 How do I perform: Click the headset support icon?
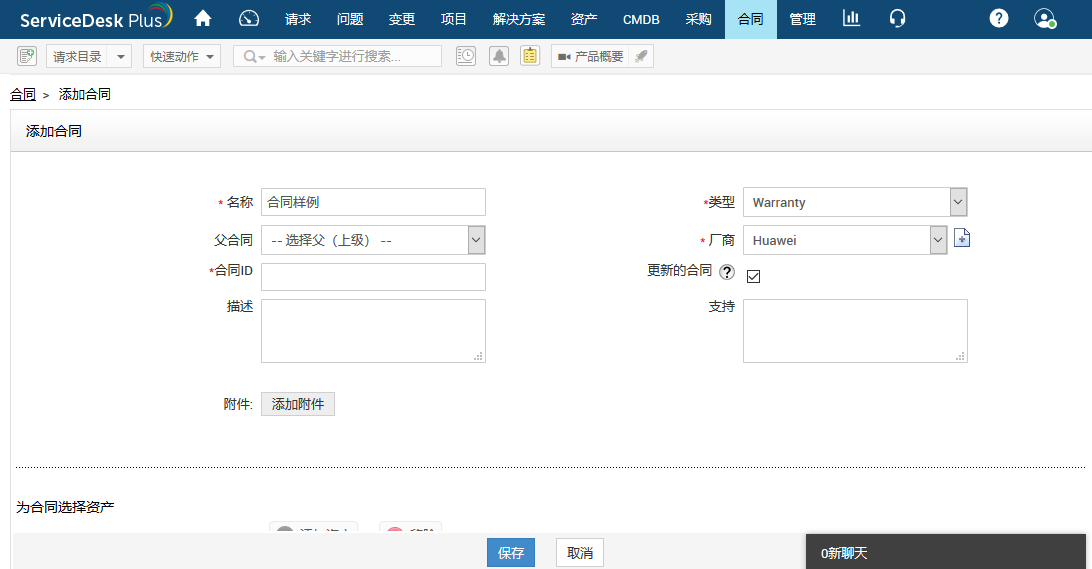point(897,18)
